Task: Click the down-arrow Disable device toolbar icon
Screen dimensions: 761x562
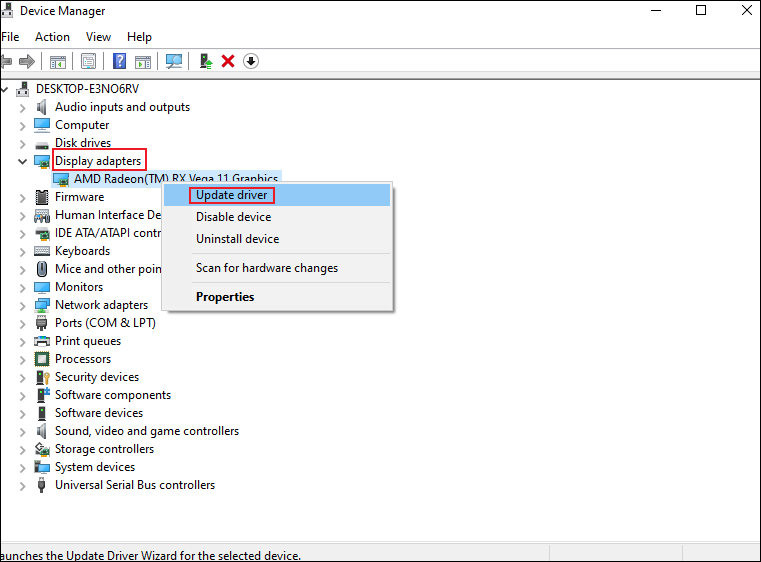Action: pyautogui.click(x=251, y=61)
